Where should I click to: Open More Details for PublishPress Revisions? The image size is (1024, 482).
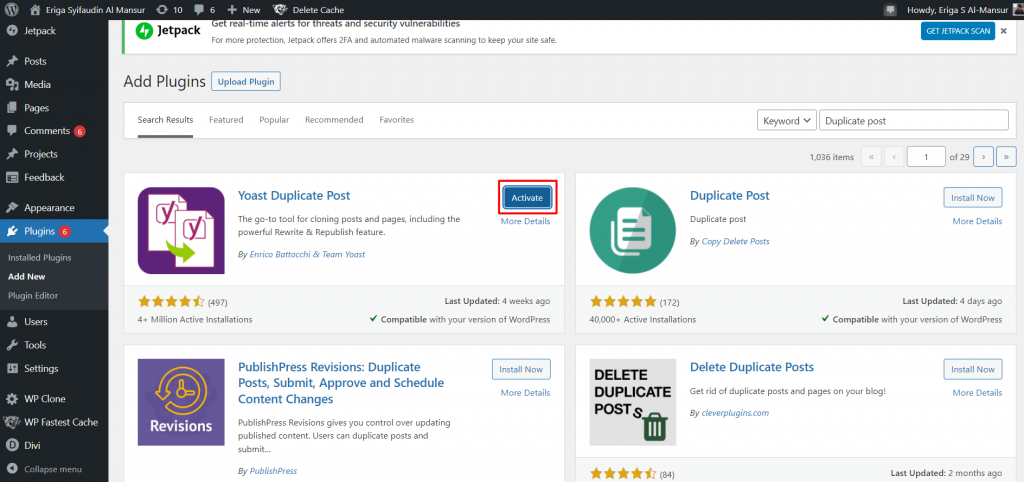tap(525, 393)
